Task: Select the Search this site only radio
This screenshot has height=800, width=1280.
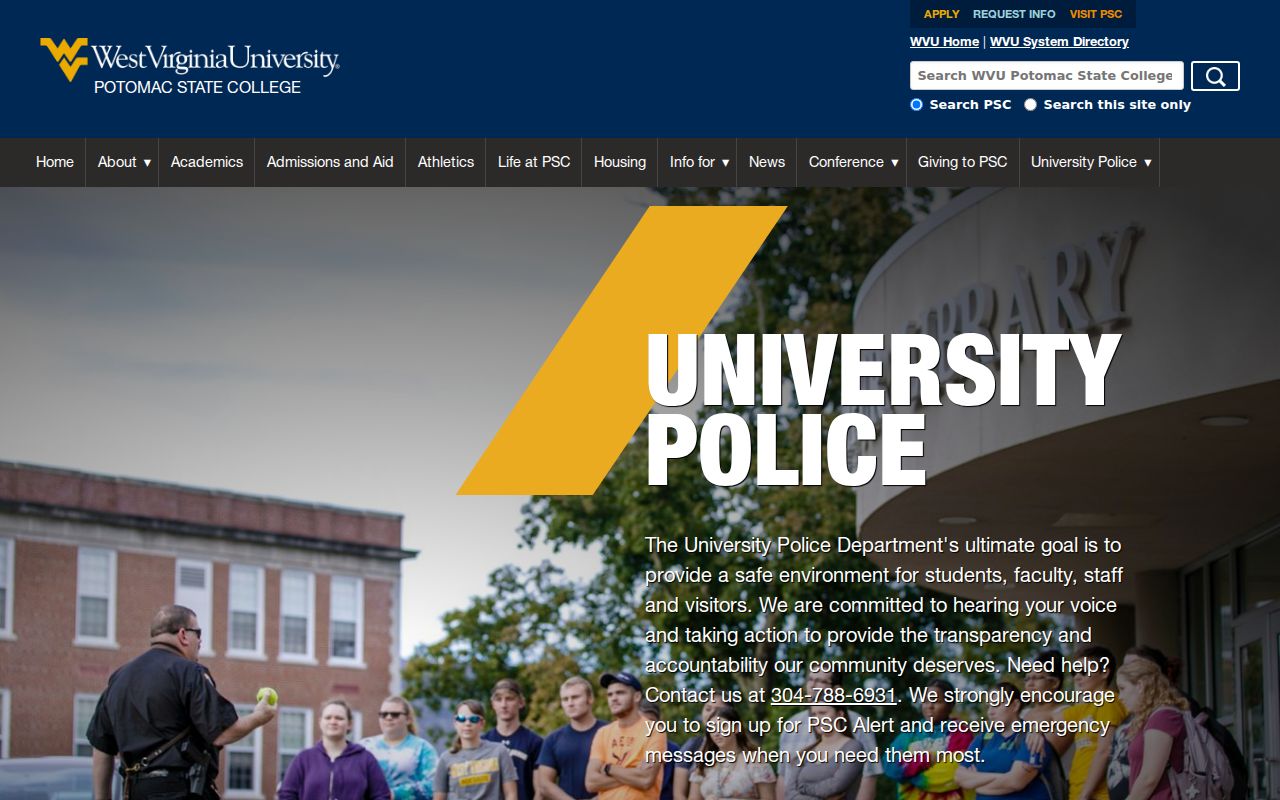Action: pyautogui.click(x=1030, y=104)
